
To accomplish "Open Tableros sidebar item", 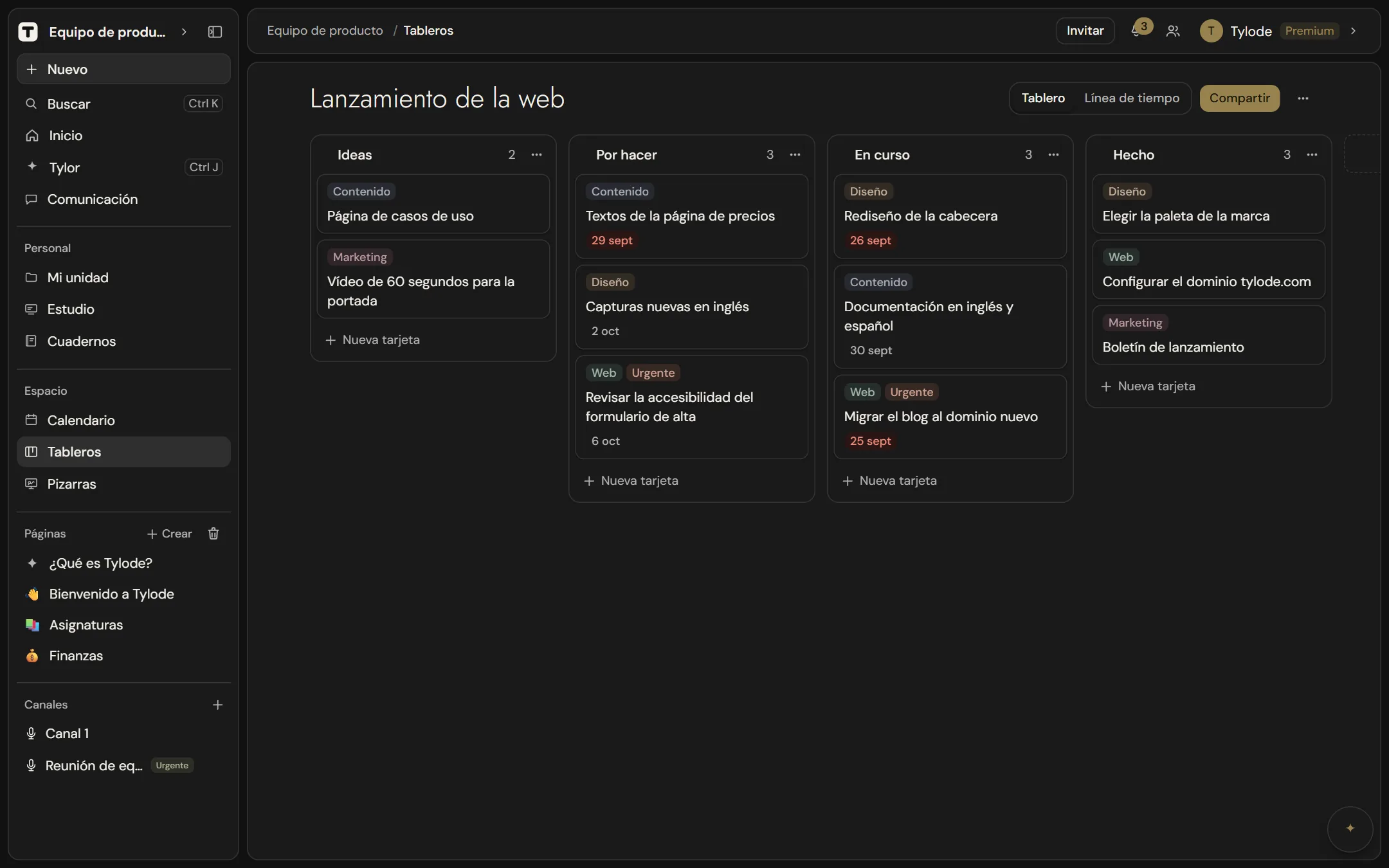I will pos(123,452).
